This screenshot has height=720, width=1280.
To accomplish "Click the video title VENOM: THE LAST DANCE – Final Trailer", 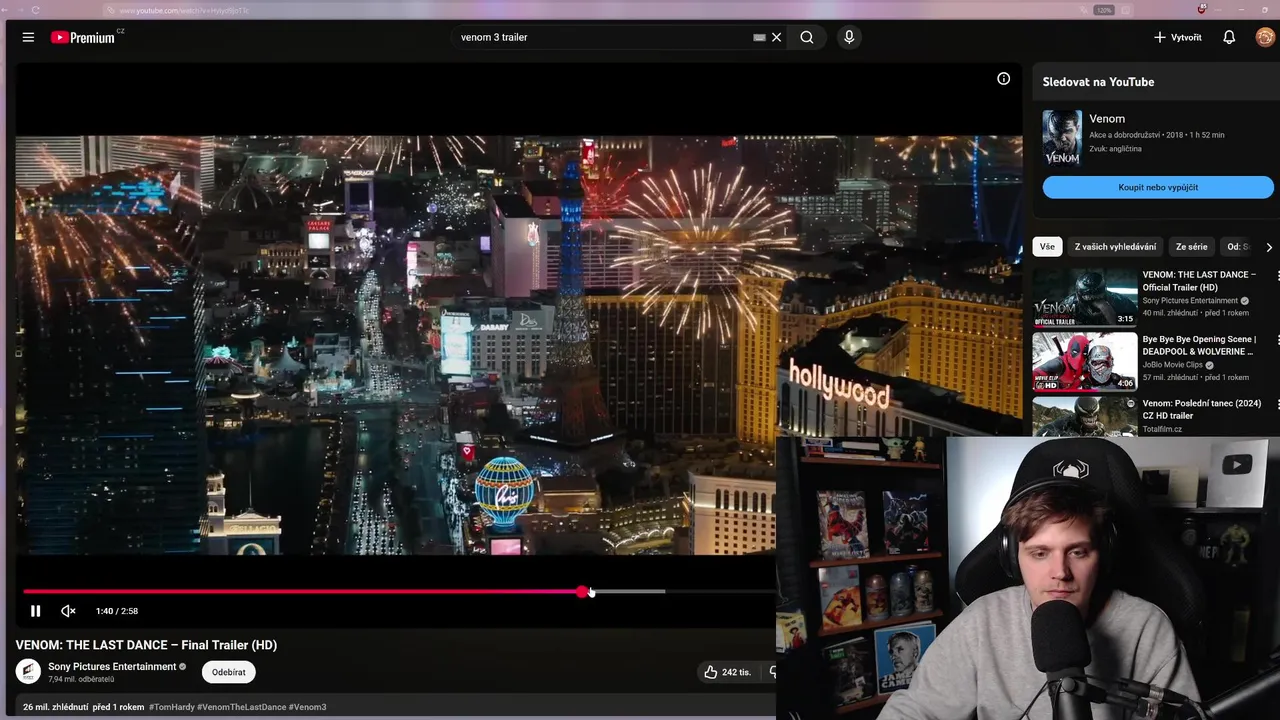I will coord(146,645).
